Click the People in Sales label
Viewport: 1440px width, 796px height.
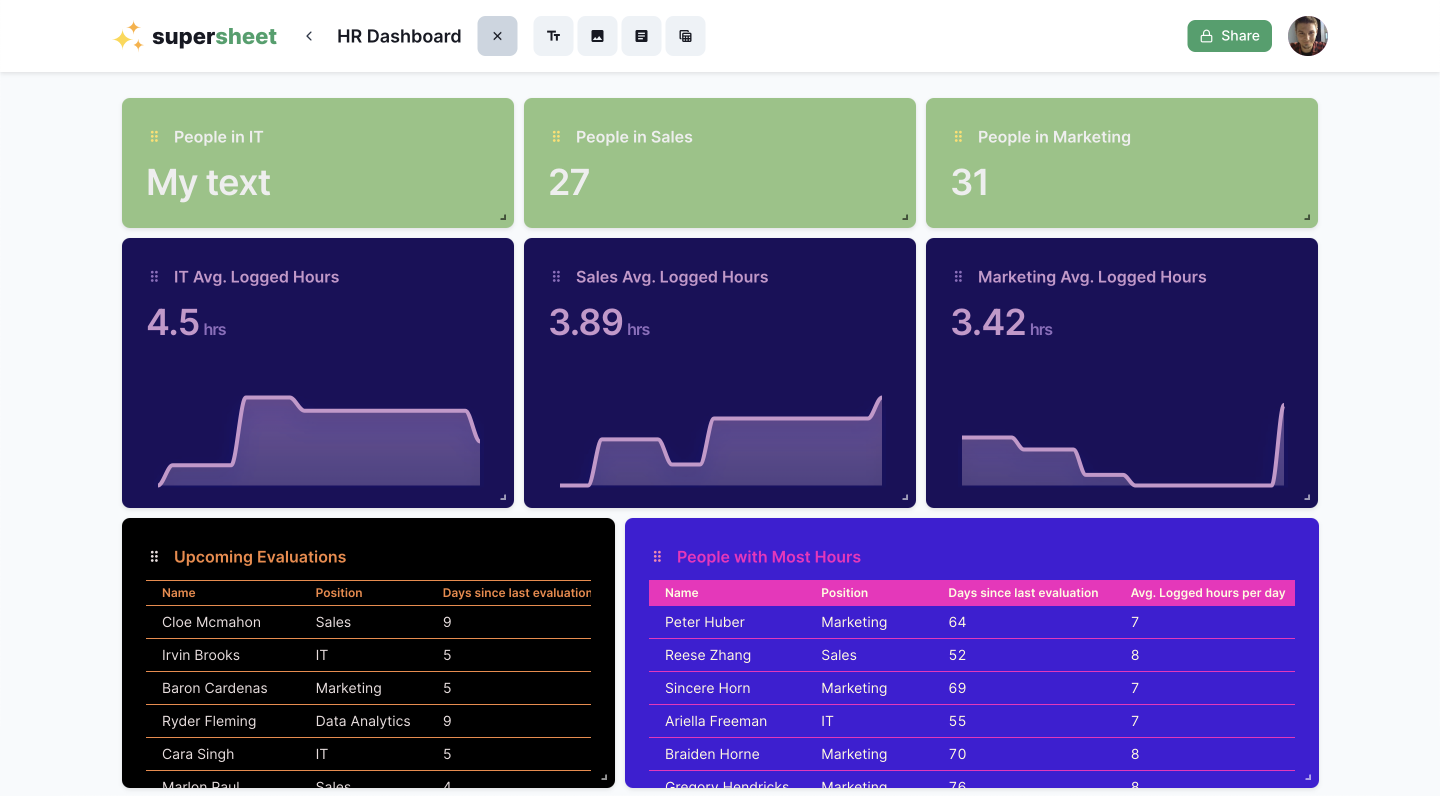(x=634, y=137)
